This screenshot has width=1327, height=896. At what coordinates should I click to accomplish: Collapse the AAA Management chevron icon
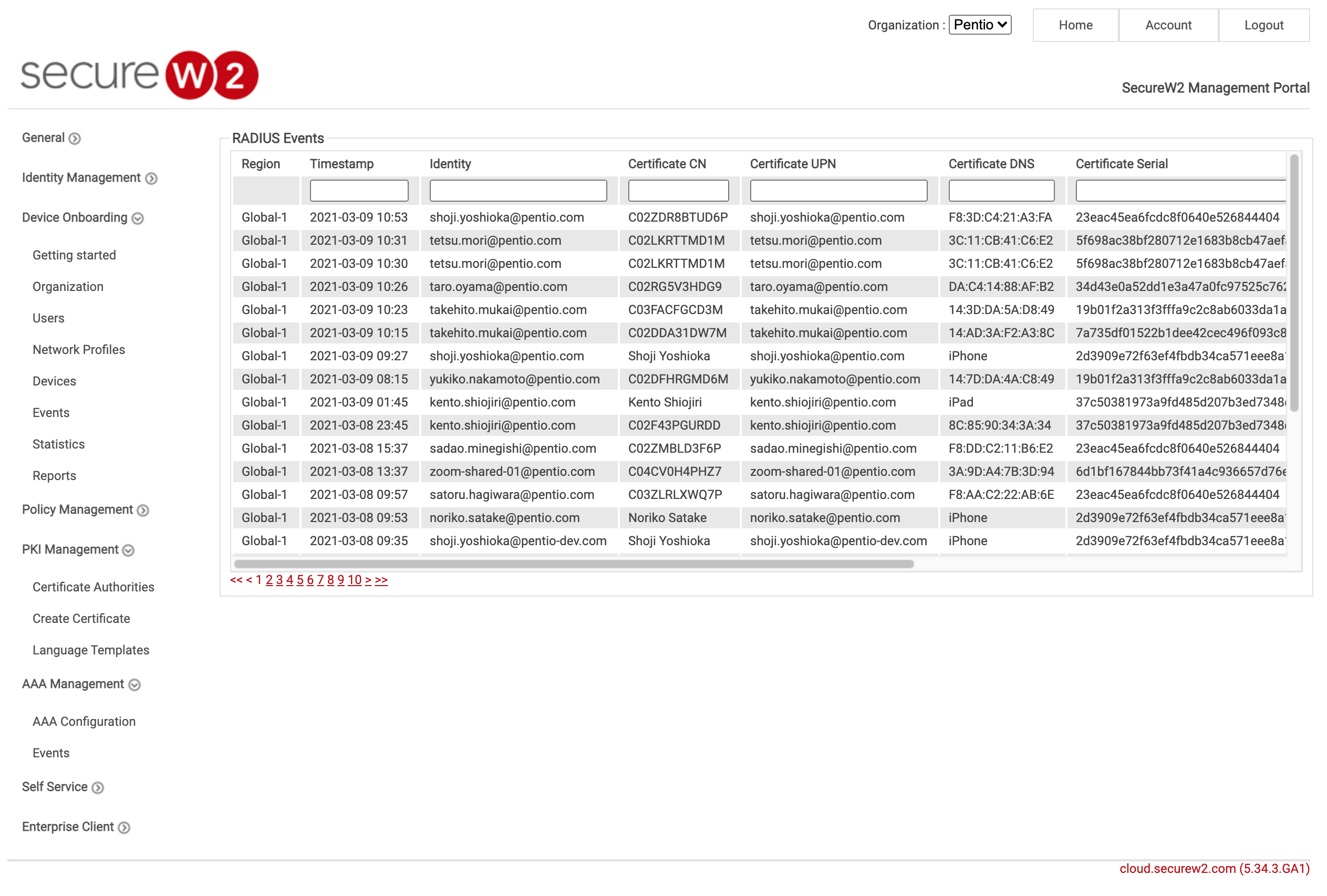click(x=134, y=685)
